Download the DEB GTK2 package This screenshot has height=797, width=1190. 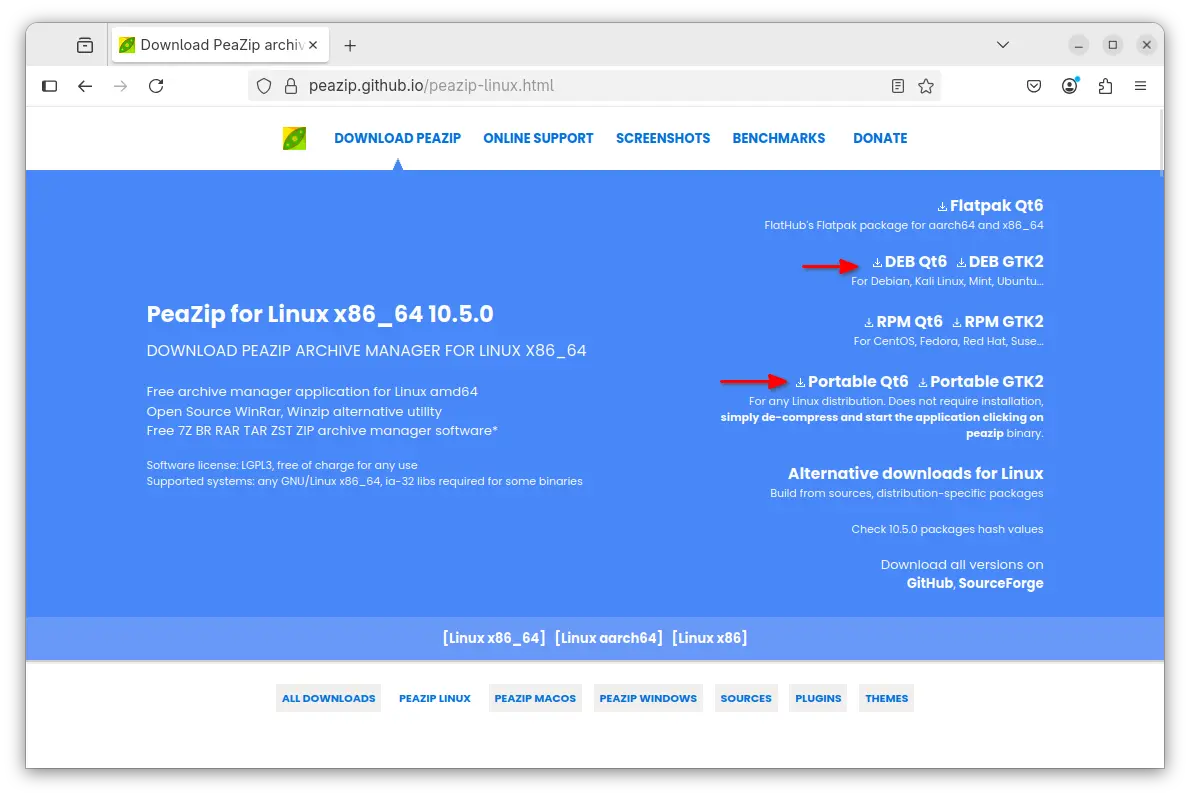[1000, 262]
